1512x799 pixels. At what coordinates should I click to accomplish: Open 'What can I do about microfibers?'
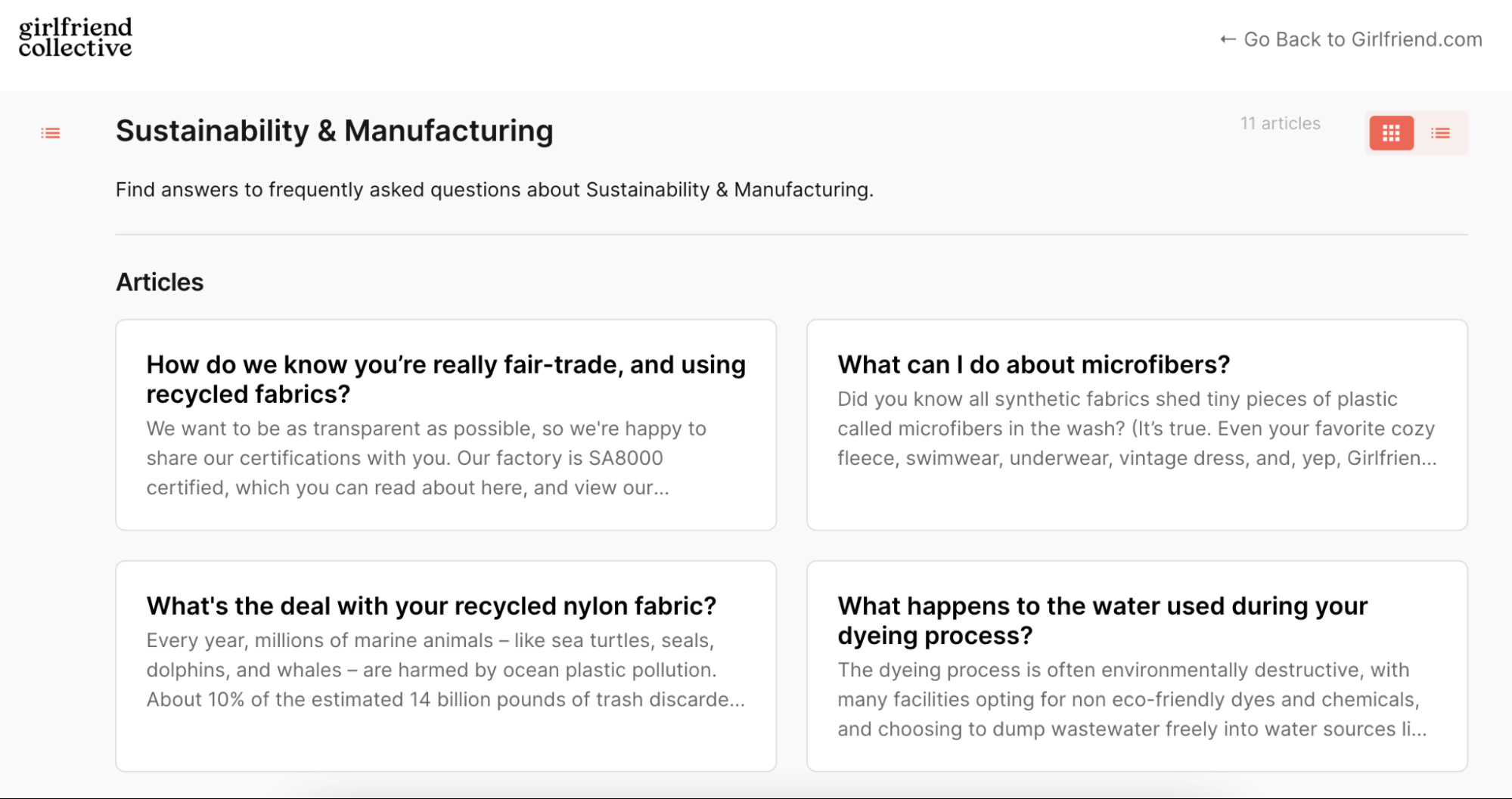tap(1033, 364)
